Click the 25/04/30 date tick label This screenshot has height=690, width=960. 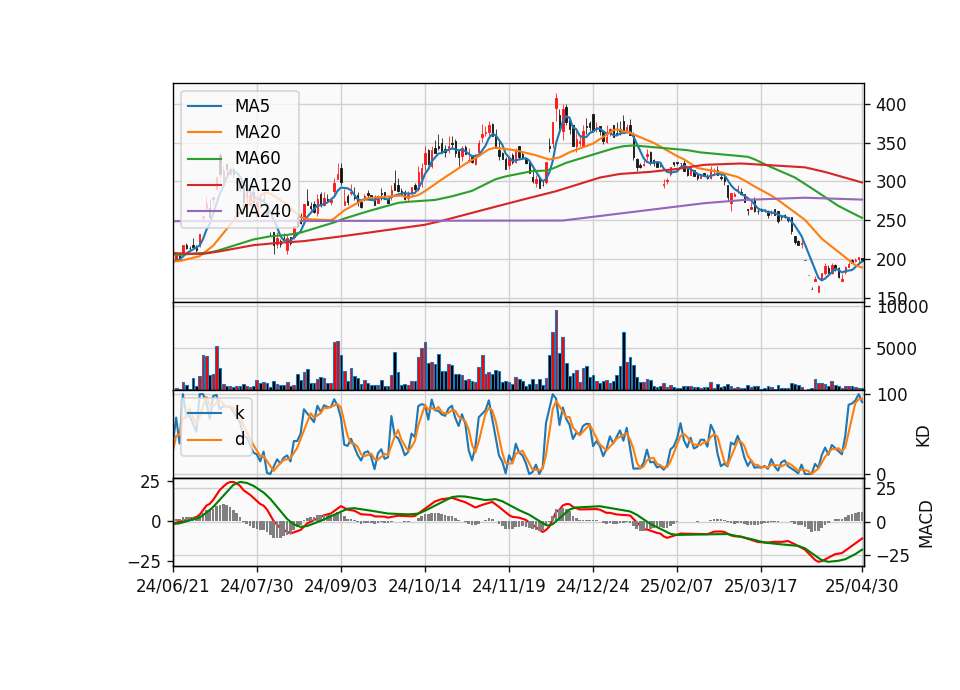pos(861,586)
